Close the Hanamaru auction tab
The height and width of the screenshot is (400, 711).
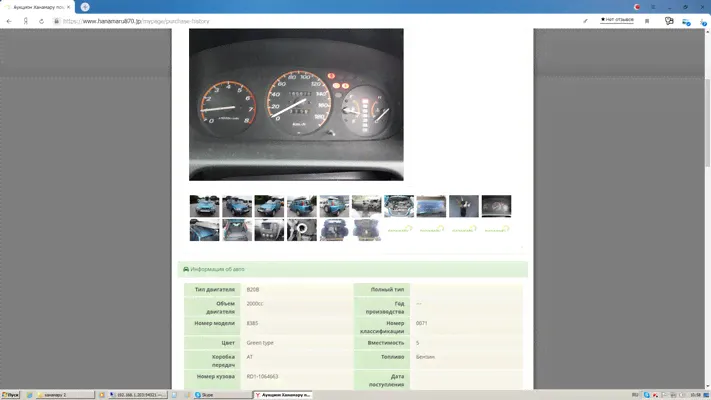coord(68,7)
